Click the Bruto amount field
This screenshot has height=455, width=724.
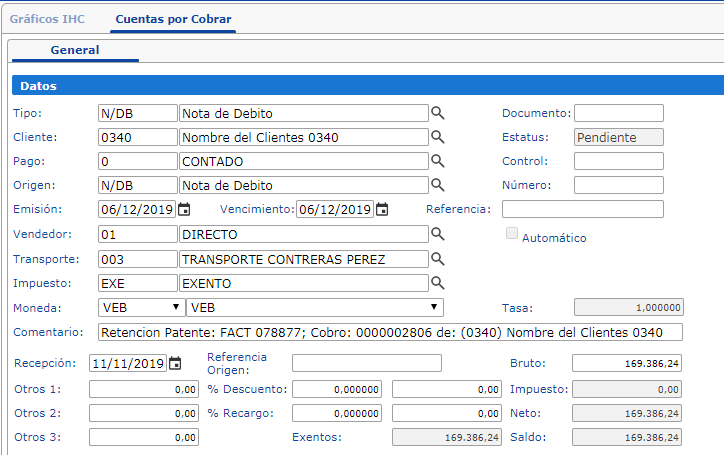pyautogui.click(x=627, y=363)
